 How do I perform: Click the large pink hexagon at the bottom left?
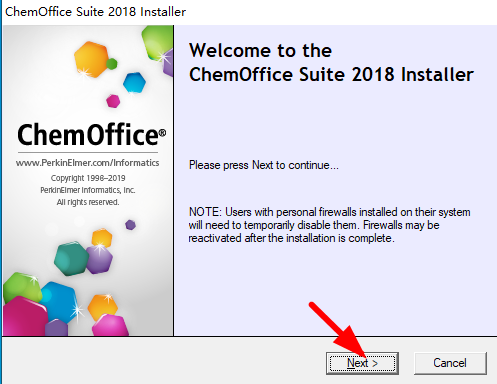coord(24,316)
